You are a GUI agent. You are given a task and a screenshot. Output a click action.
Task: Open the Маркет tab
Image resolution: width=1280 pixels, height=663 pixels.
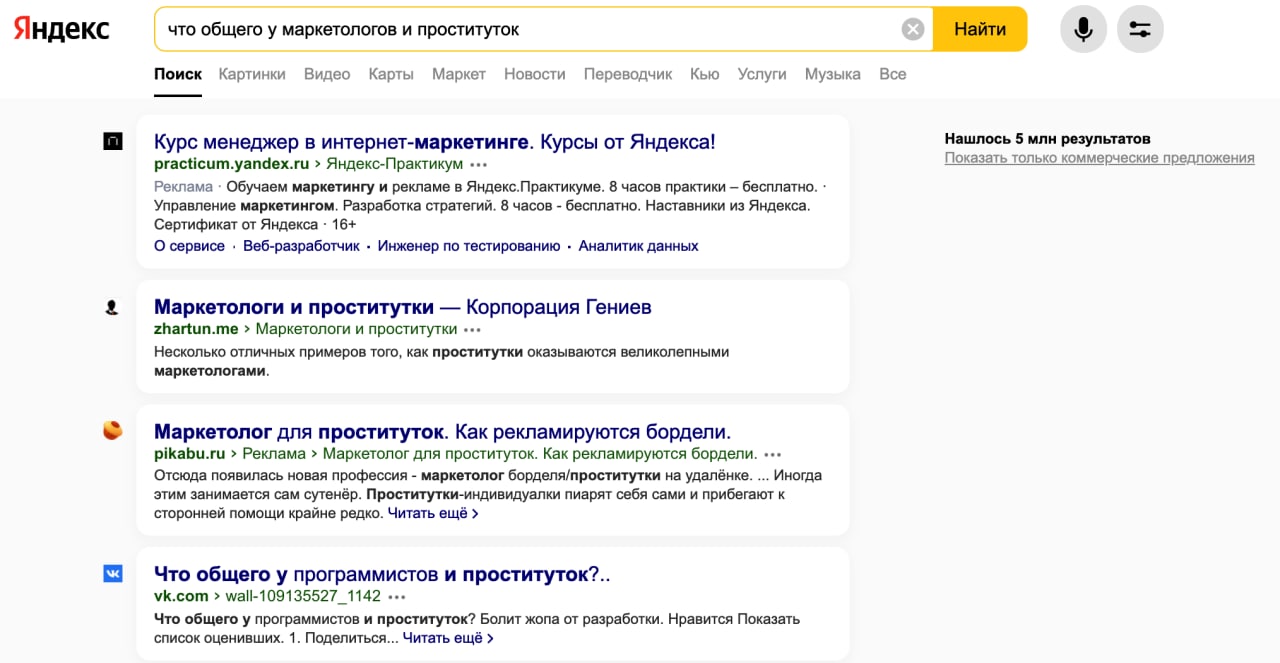[459, 74]
